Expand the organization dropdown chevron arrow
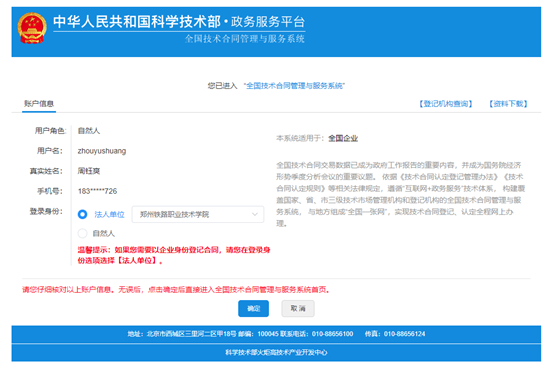The image size is (558, 372). click(x=255, y=214)
